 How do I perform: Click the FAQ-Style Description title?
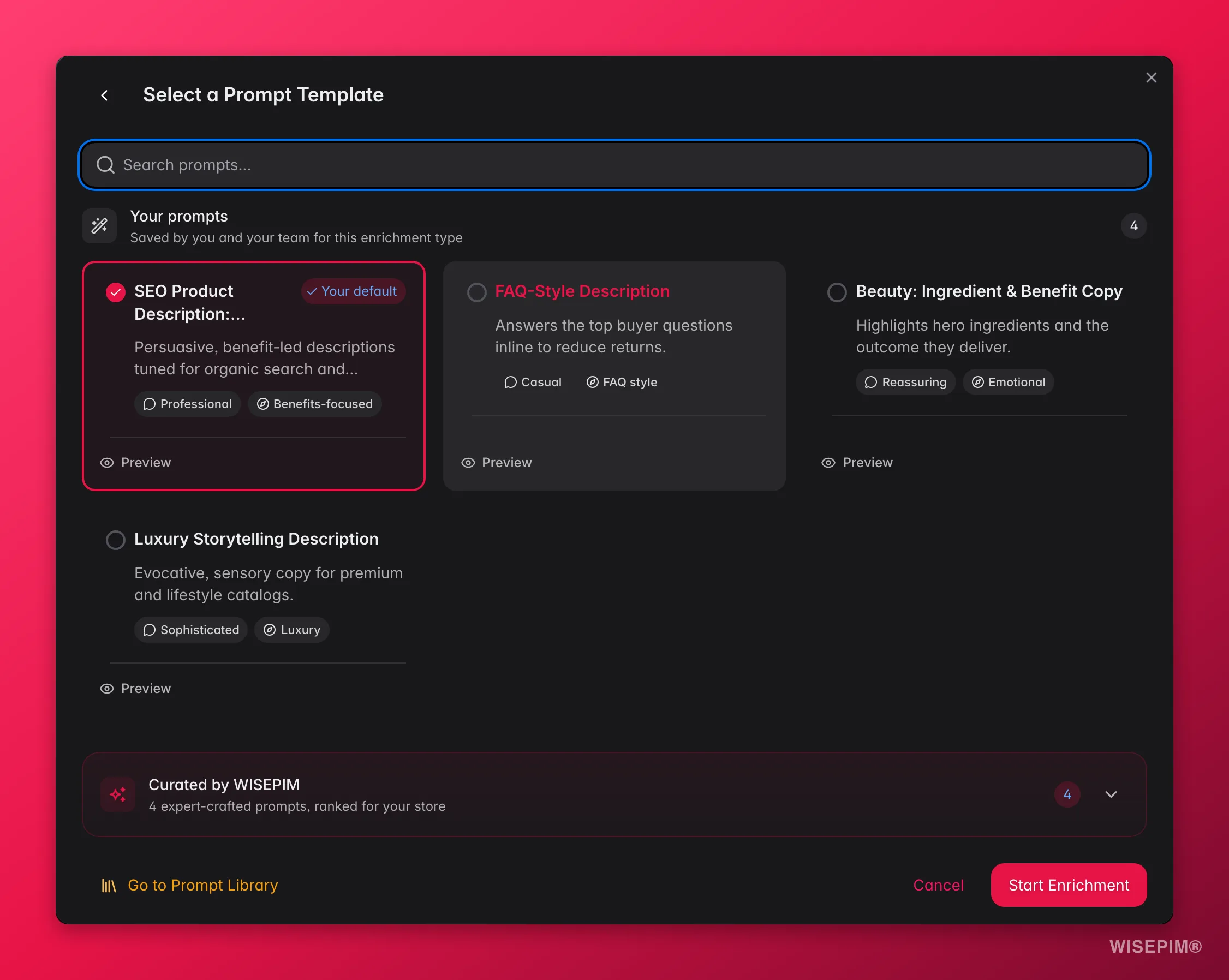click(x=582, y=291)
